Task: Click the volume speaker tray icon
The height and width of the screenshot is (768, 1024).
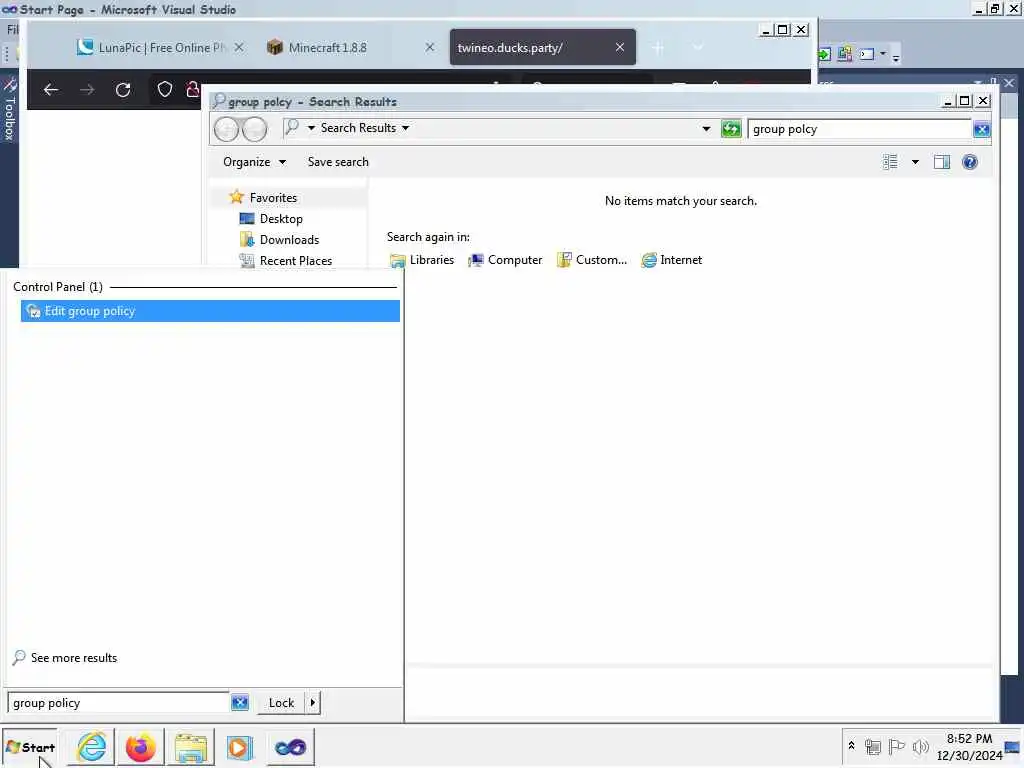Action: coord(921,746)
